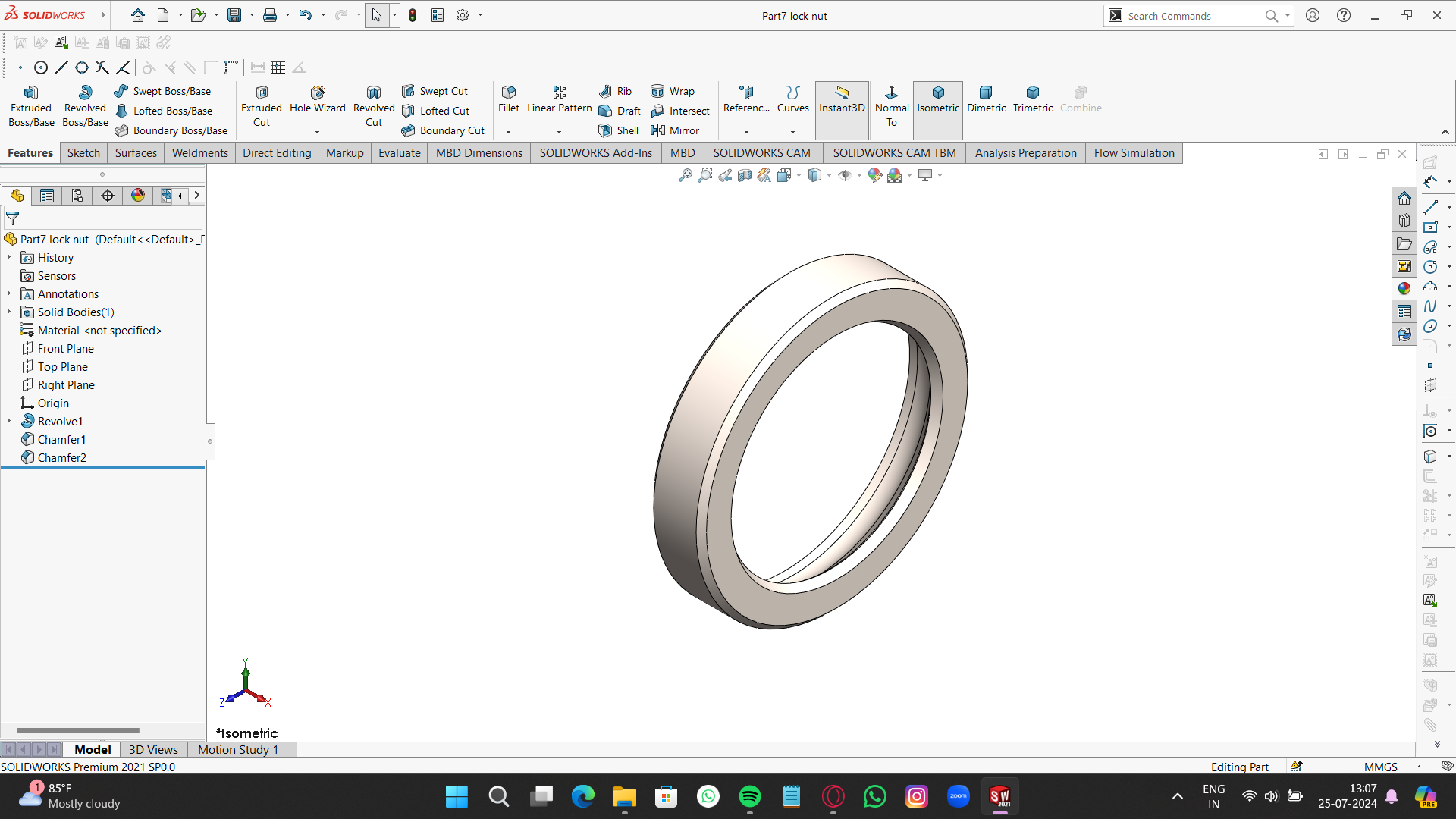This screenshot has width=1456, height=819.
Task: Toggle the Rebuild traffic light icon
Action: click(x=413, y=15)
